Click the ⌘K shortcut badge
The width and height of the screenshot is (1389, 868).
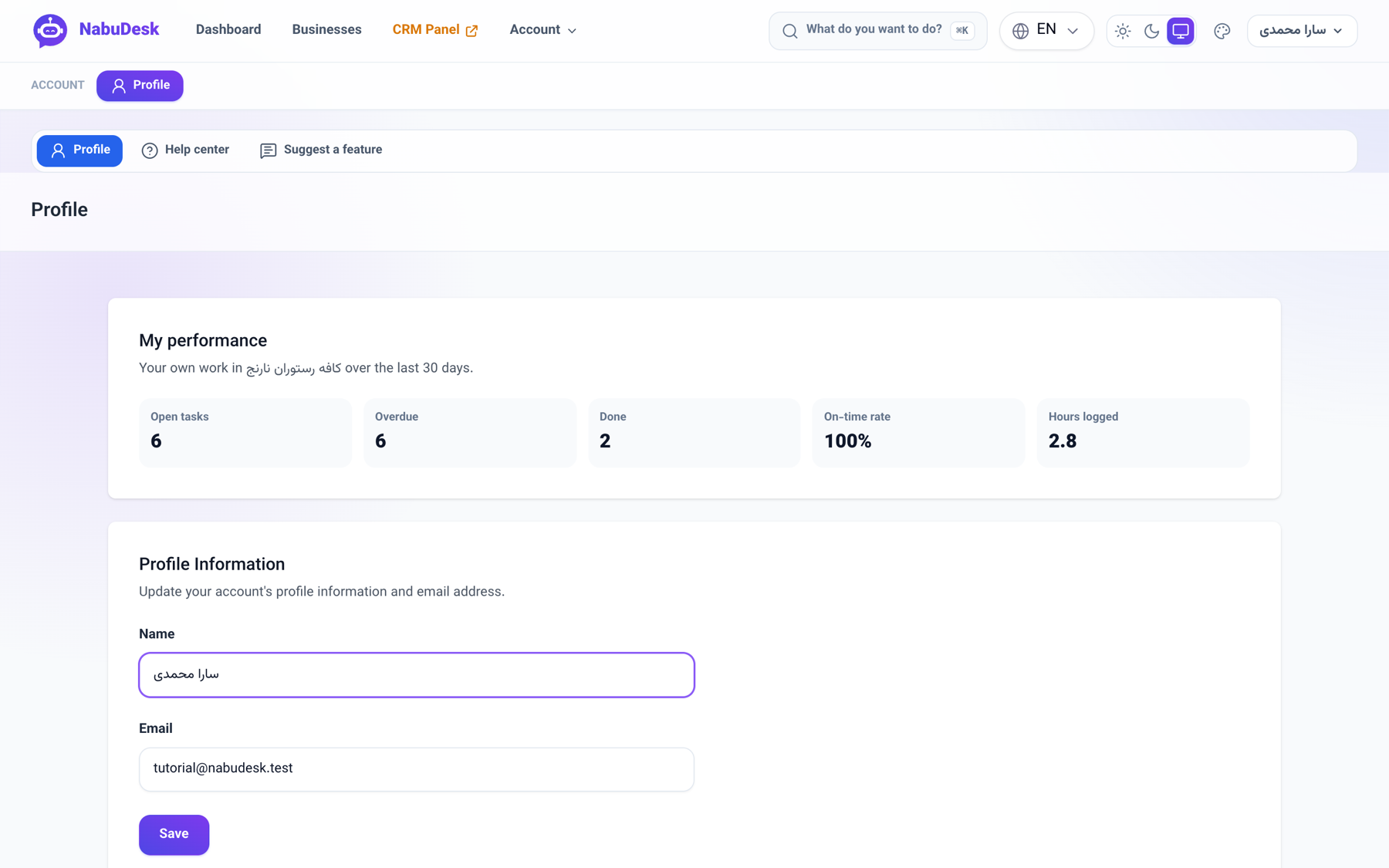[962, 31]
